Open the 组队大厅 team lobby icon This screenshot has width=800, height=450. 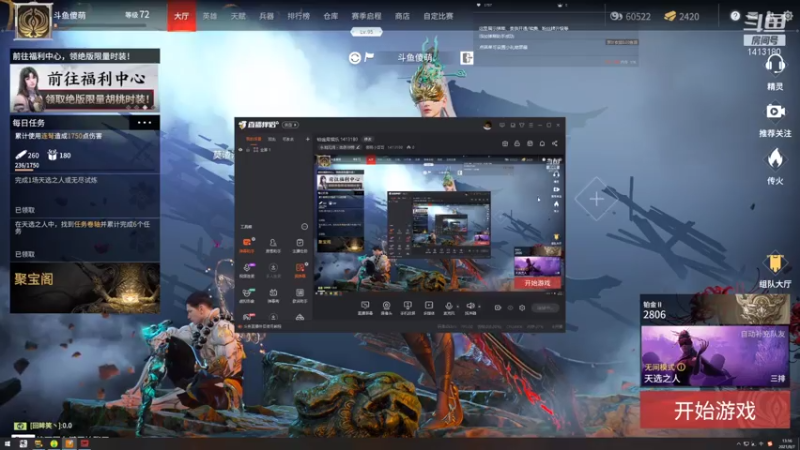(775, 263)
